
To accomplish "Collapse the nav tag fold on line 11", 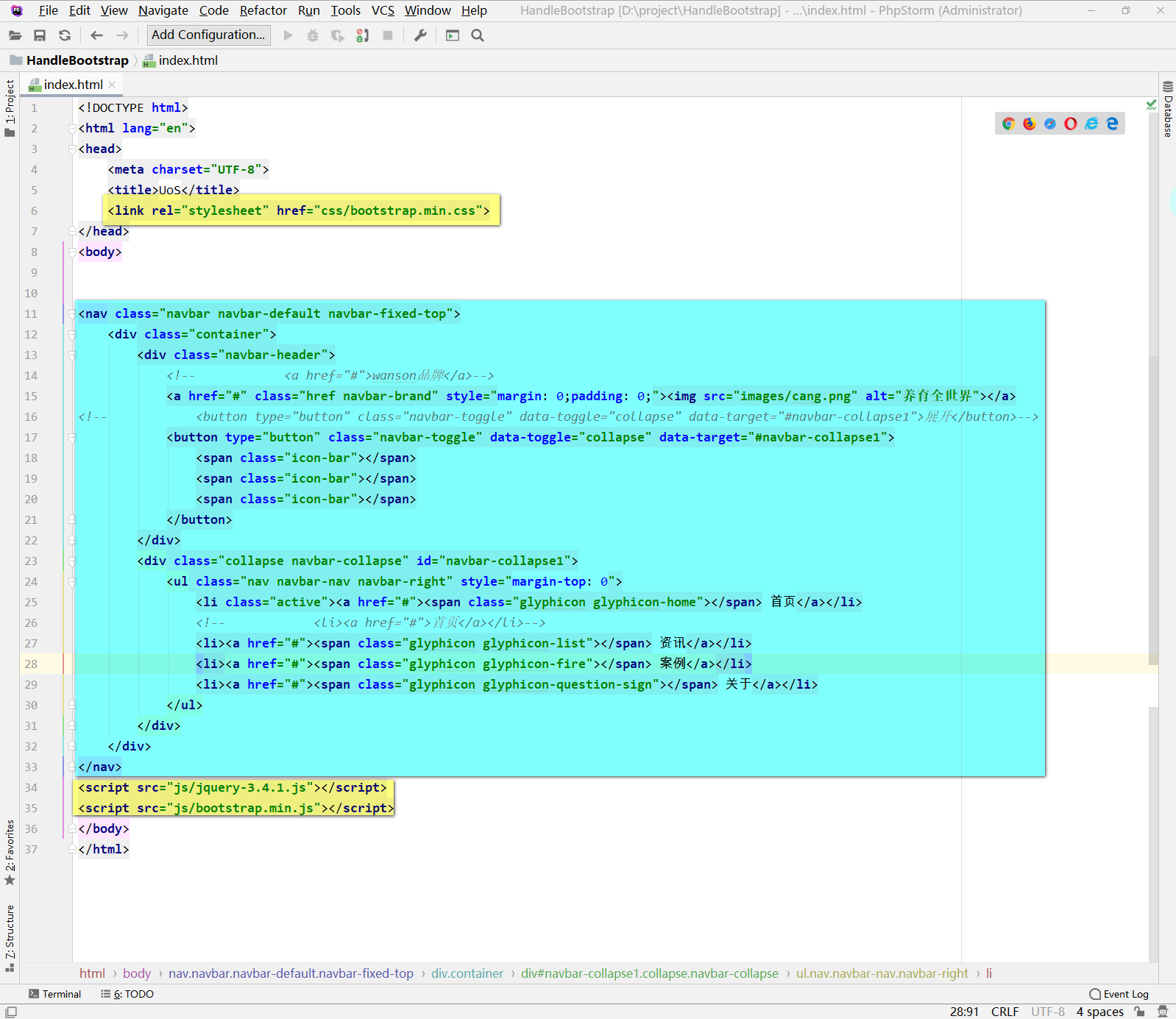I will tap(72, 314).
